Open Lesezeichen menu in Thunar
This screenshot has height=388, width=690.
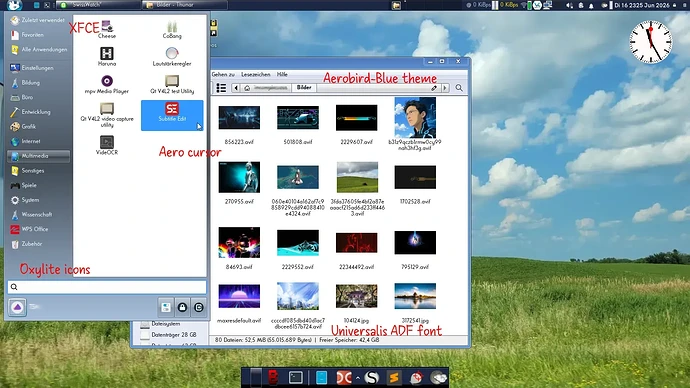256,74
